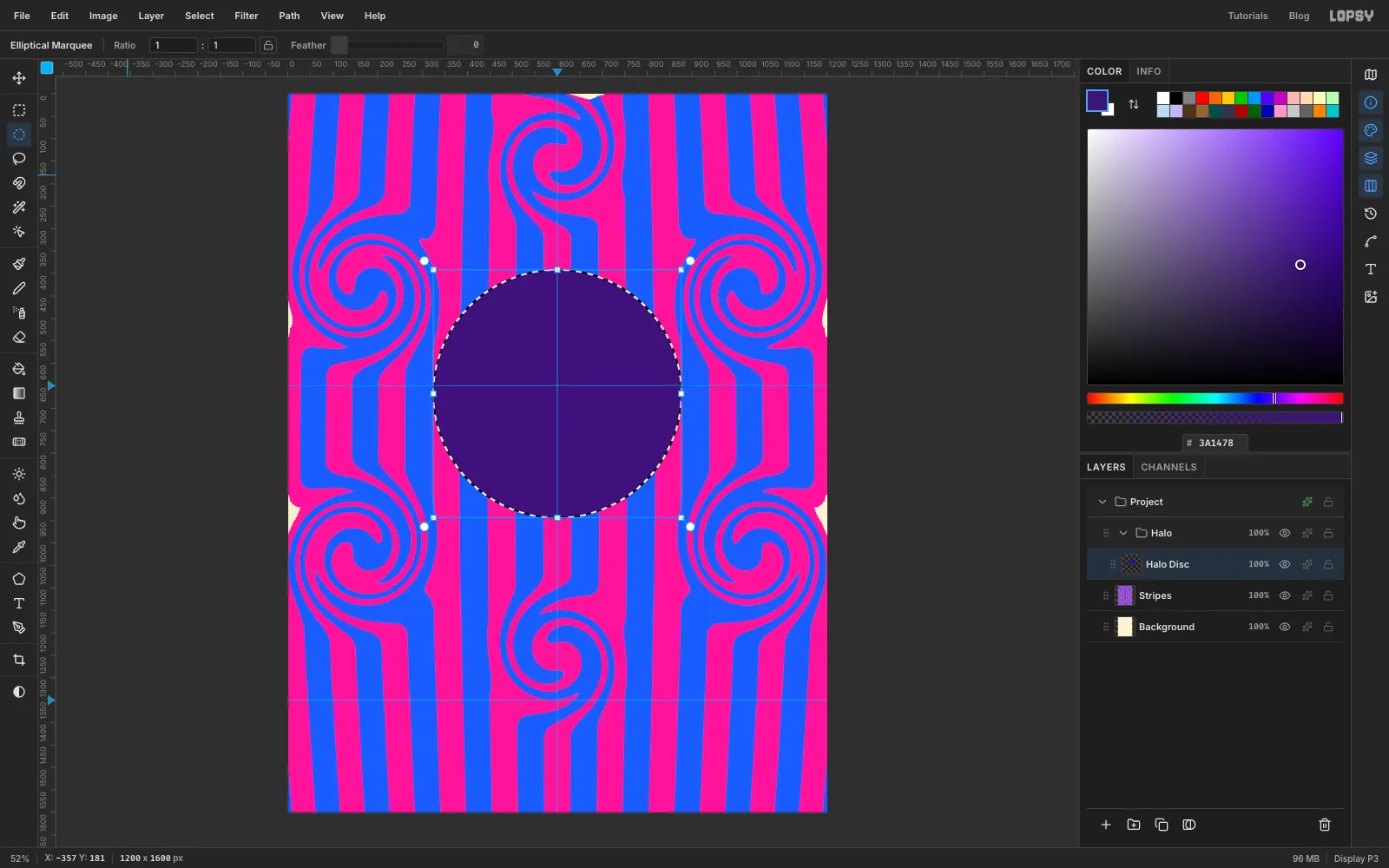Delete layer with trash icon
Image resolution: width=1389 pixels, height=868 pixels.
click(x=1325, y=825)
